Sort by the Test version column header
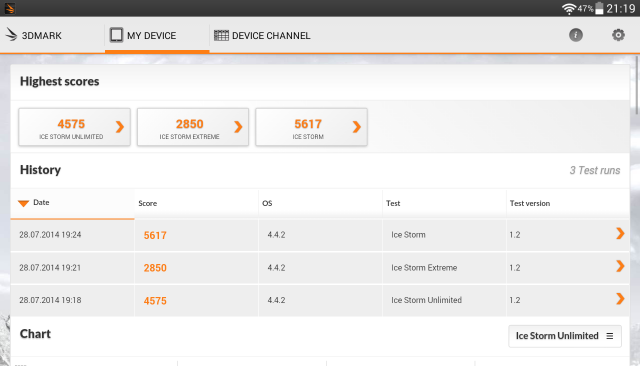The width and height of the screenshot is (640, 366). click(568, 203)
